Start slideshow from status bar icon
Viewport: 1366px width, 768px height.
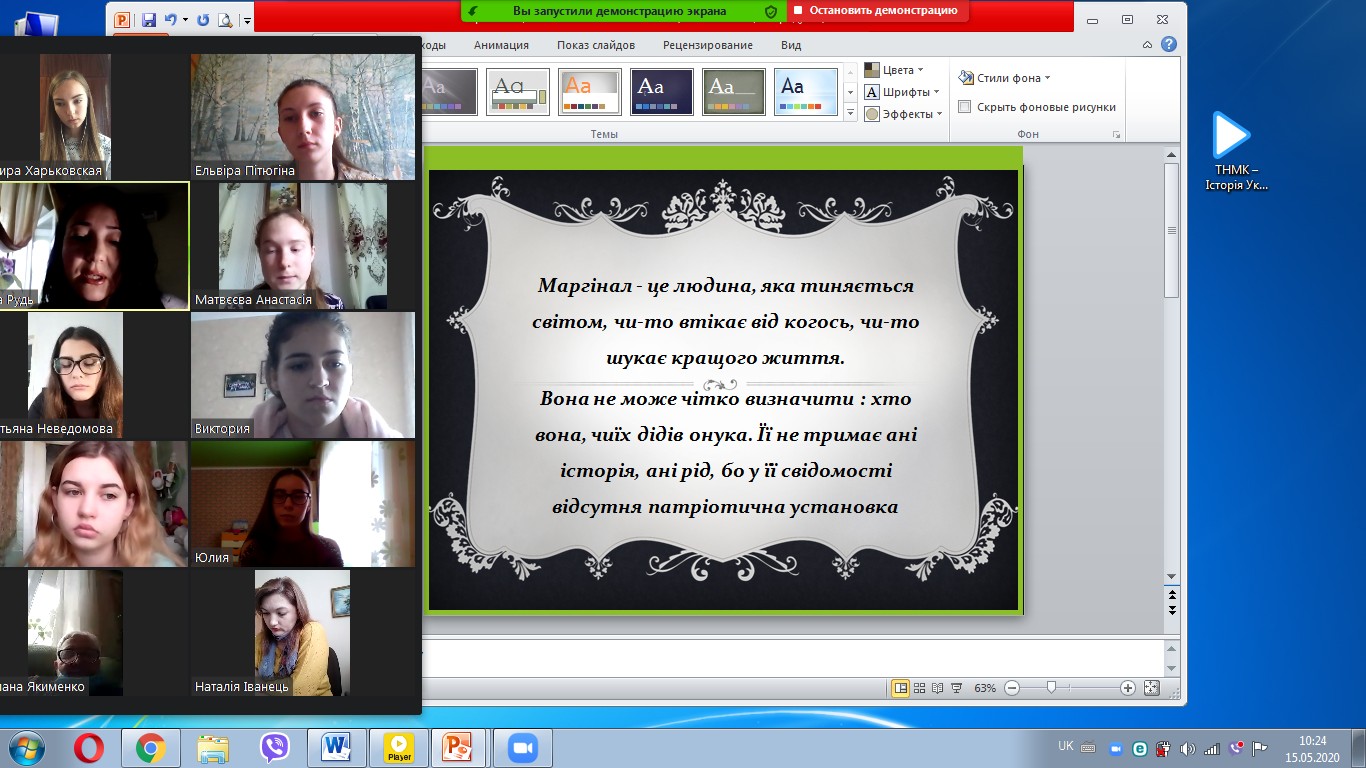(x=957, y=688)
